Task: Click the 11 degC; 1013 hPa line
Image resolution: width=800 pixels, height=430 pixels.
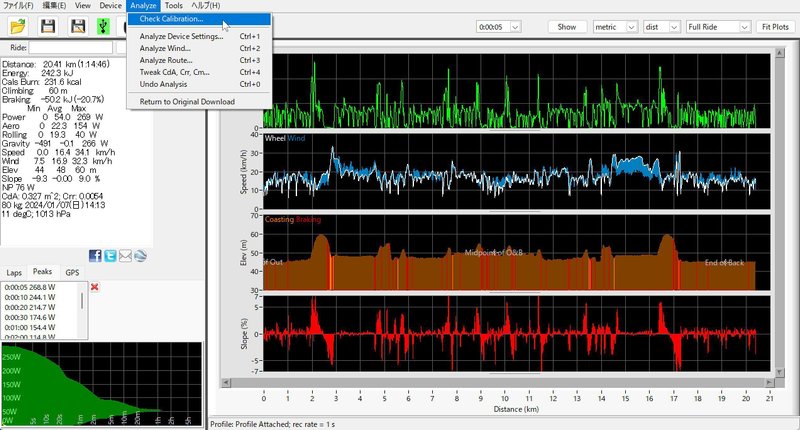Action: (x=36, y=214)
